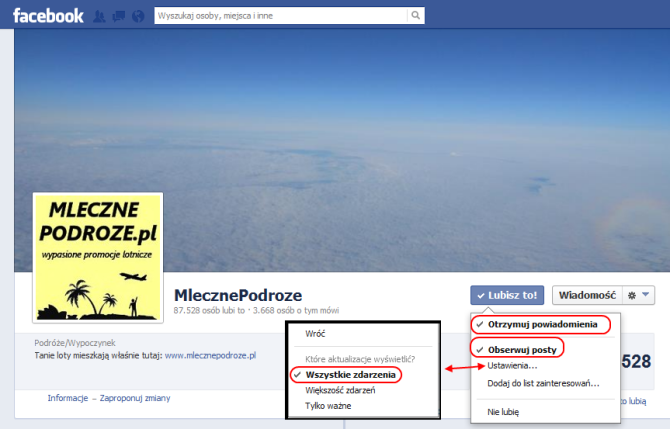The height and width of the screenshot is (429, 670).
Task: Expand the Lubisz to! dropdown button
Action: (507, 295)
